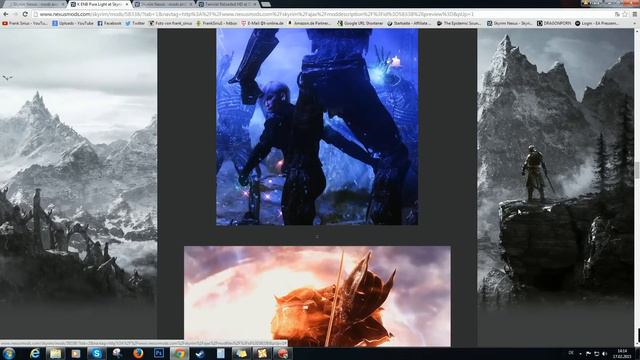The width and height of the screenshot is (640, 360).
Task: Click the Chrome taskbar icon
Action: (x=180, y=353)
